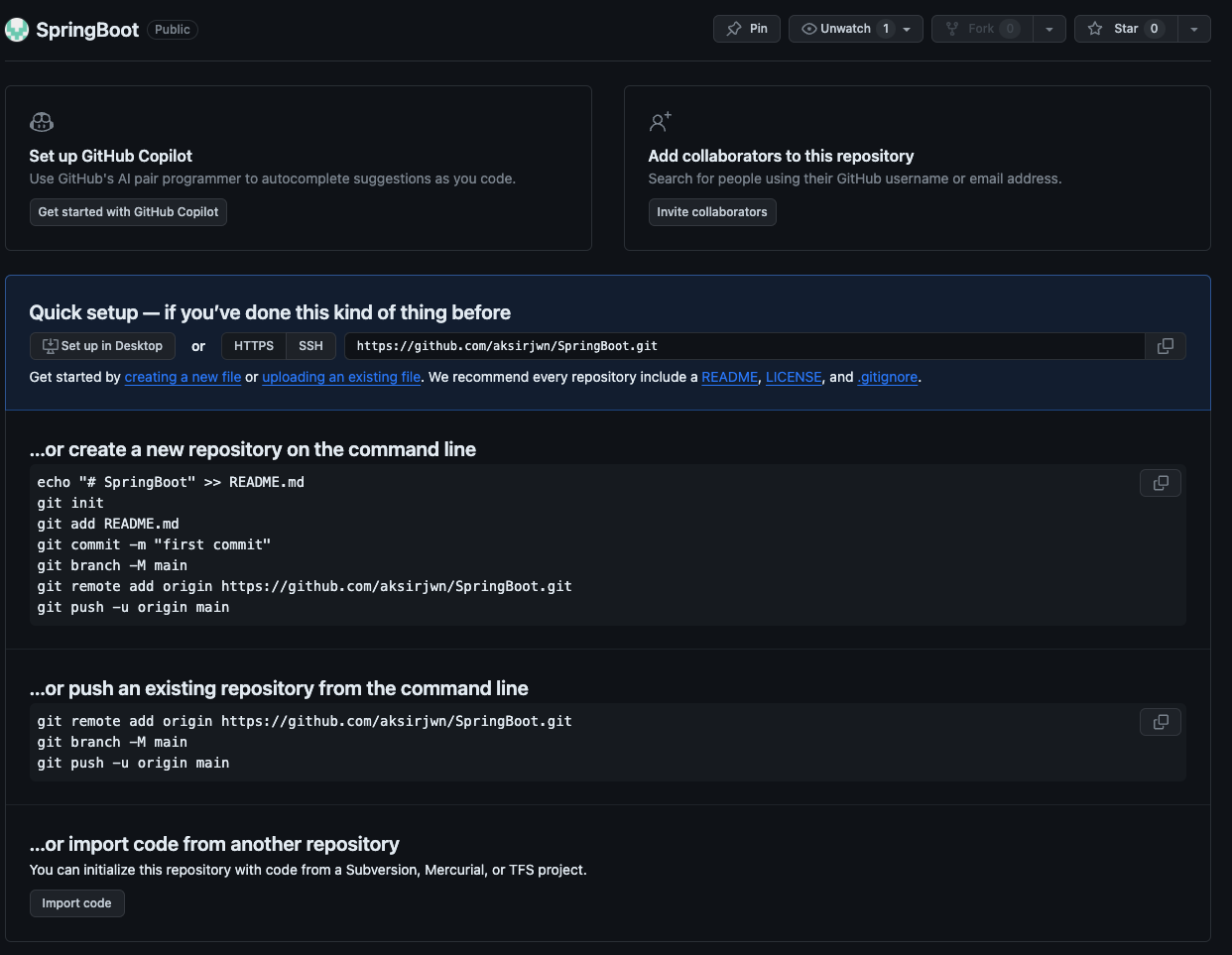Click the Unwatch count badge
1232x955 pixels.
pos(886,29)
